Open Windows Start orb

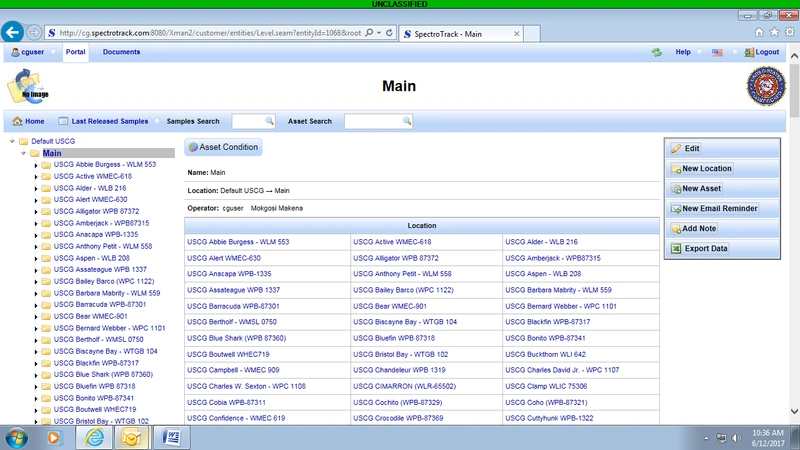tap(16, 438)
